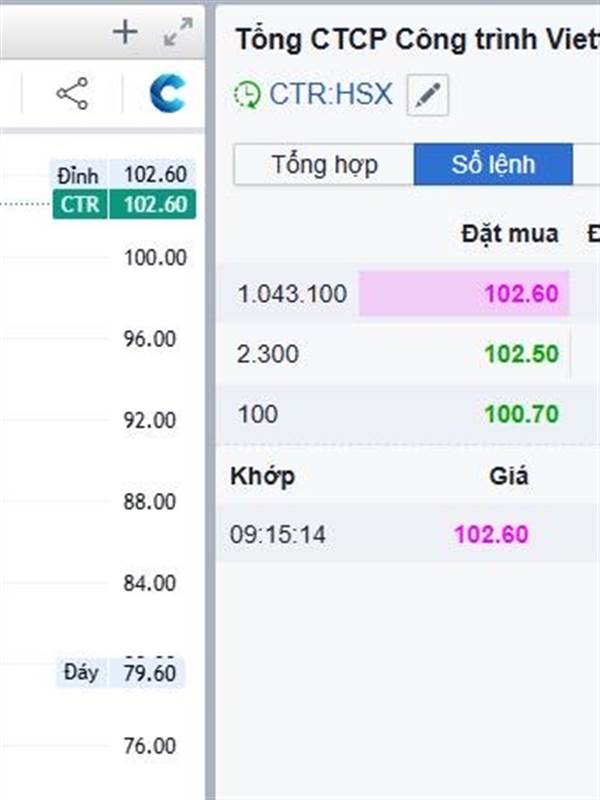Image resolution: width=600 pixels, height=800 pixels.
Task: Click the pencil edit icon next to CTR:HSX
Action: [428, 96]
